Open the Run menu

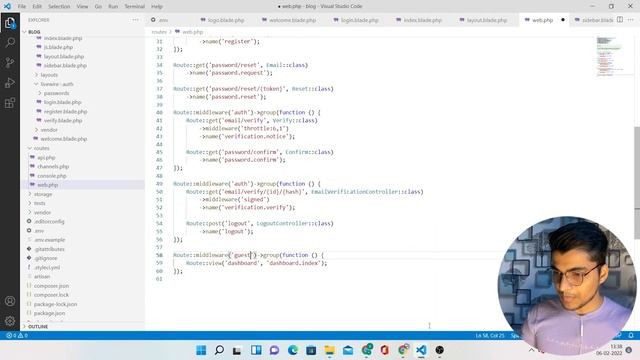pos(113,7)
